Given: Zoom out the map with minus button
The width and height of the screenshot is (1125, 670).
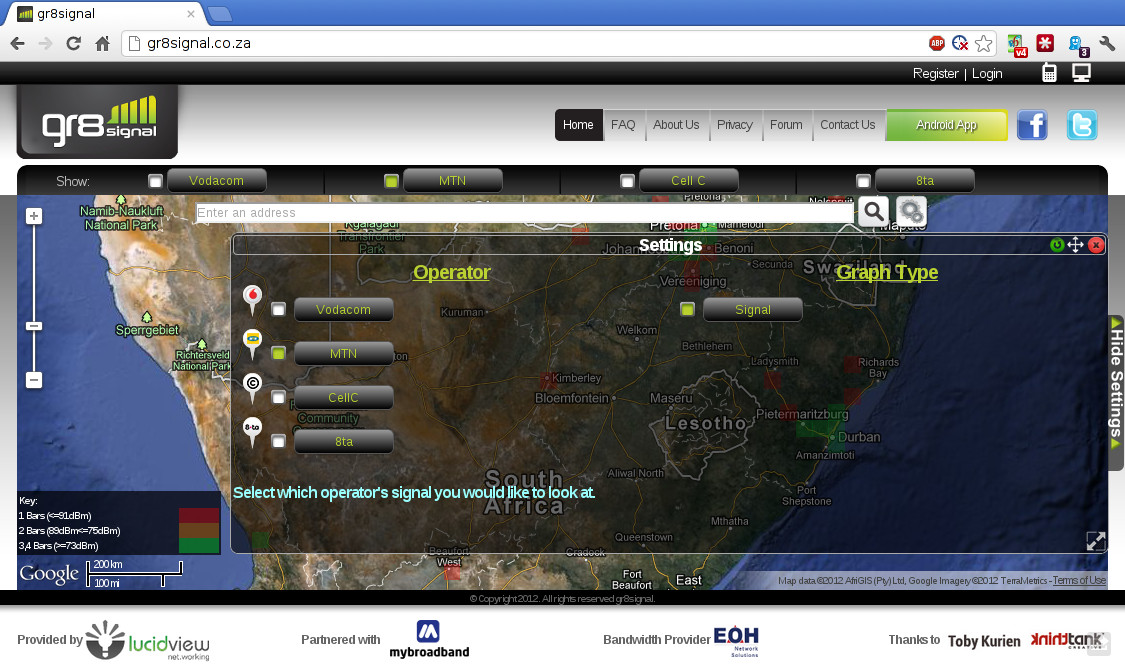Looking at the screenshot, I should (34, 380).
